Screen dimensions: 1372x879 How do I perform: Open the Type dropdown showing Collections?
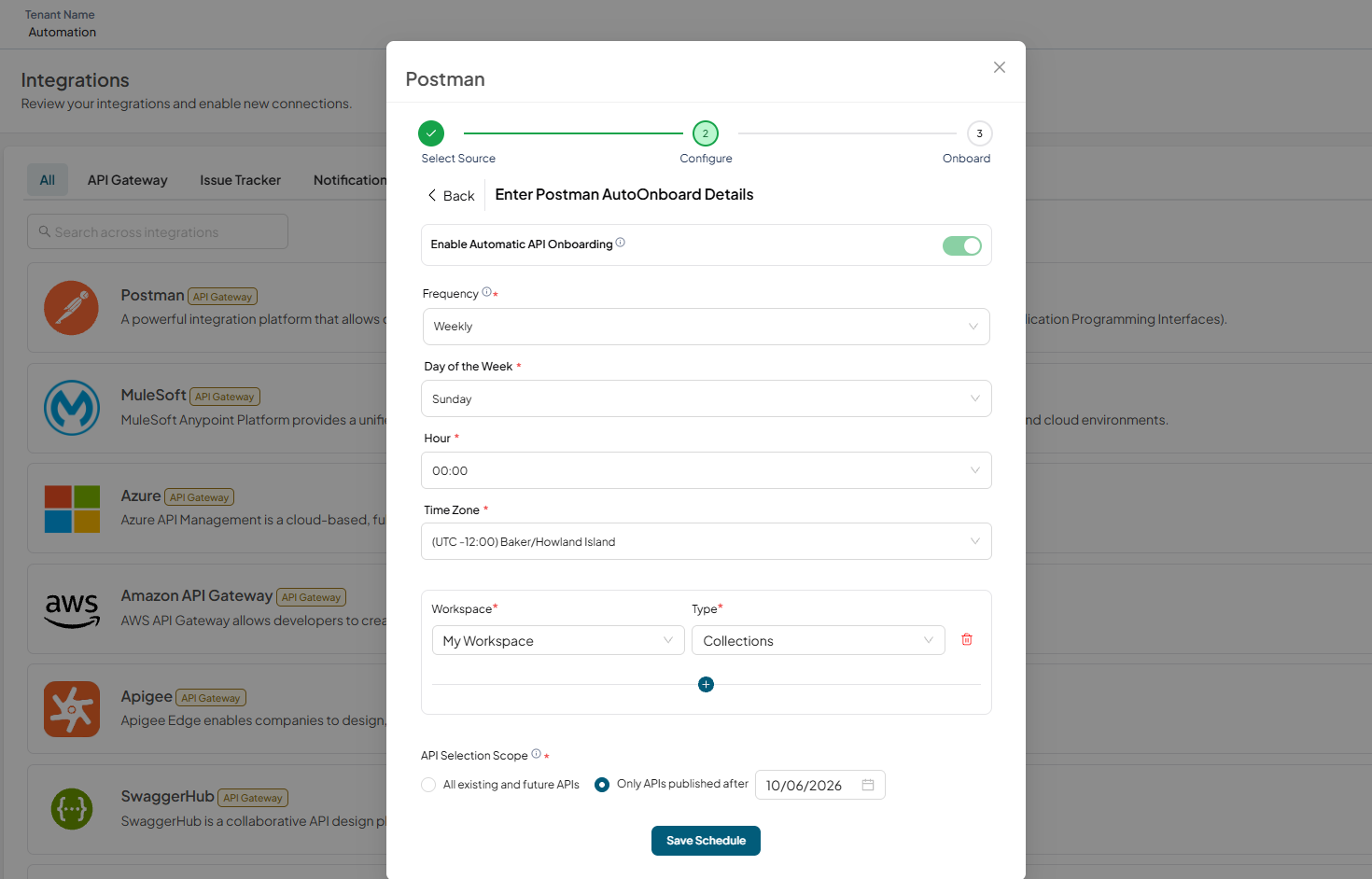(x=818, y=640)
